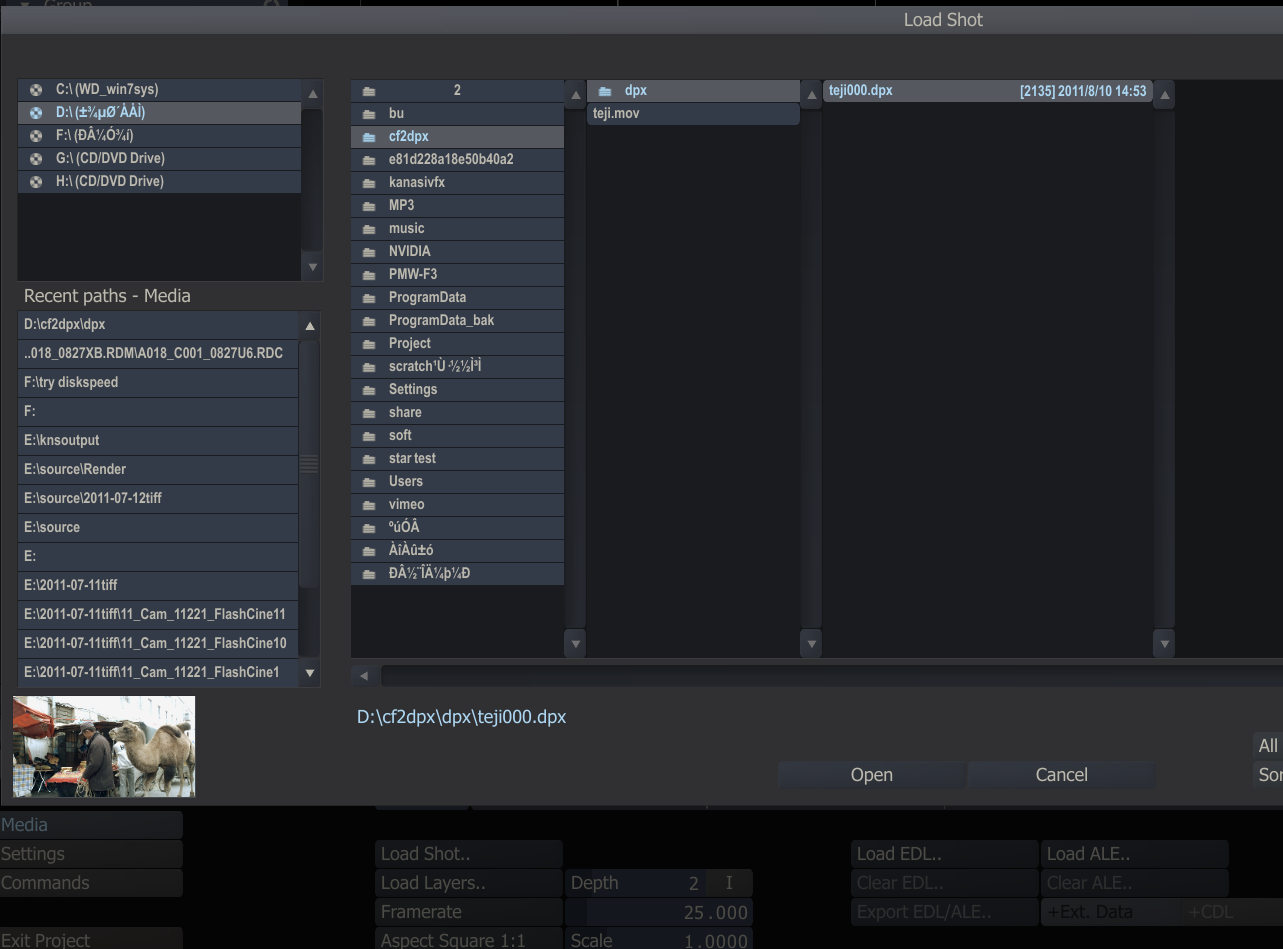This screenshot has width=1283, height=949.
Task: Click the camel preview thumbnail
Action: (x=104, y=747)
